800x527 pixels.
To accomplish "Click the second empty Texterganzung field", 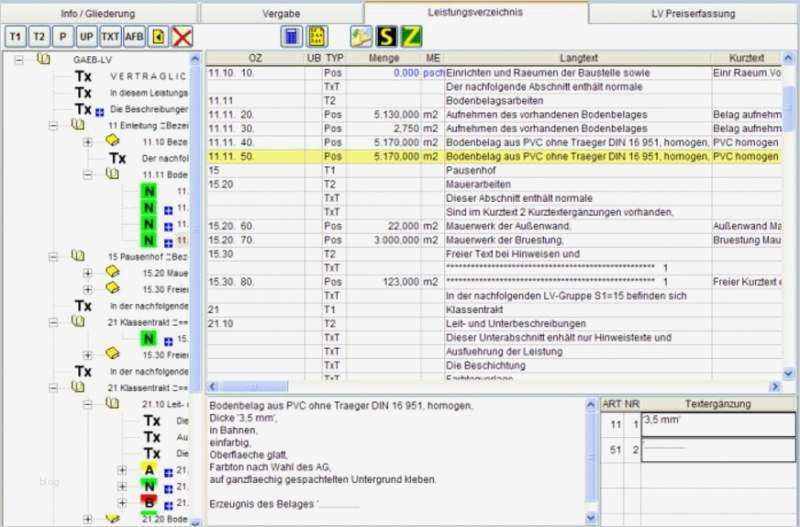I will click(x=718, y=450).
